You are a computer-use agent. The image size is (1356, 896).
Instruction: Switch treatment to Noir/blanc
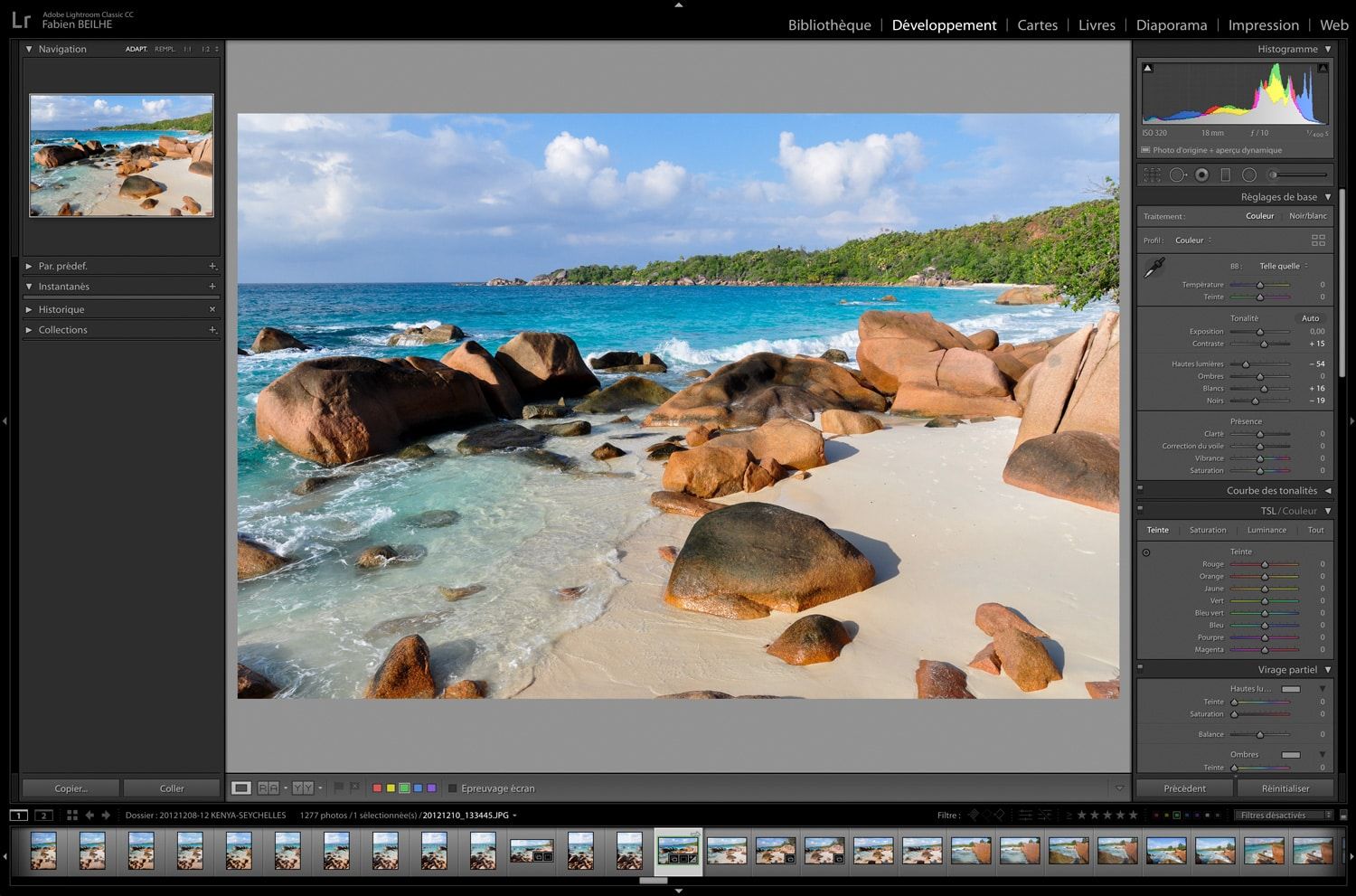tap(1307, 216)
